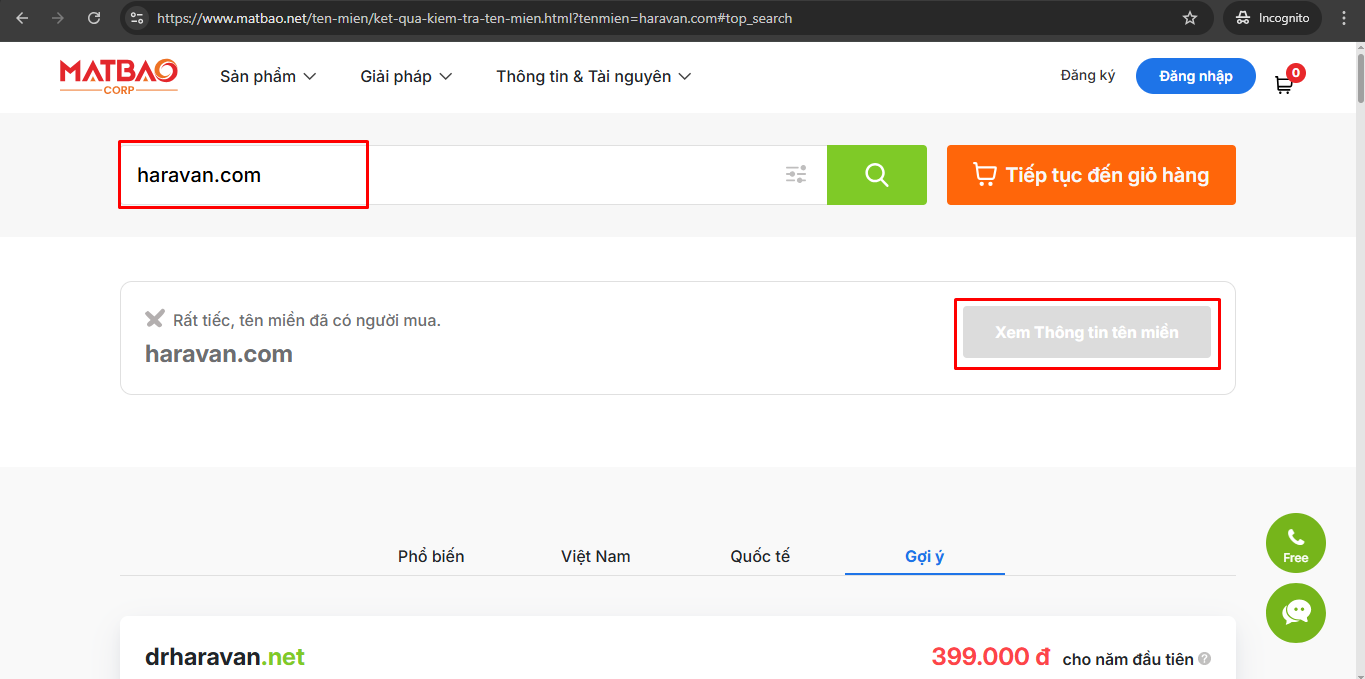Expand Thông tin & Tài nguyên menu
Viewport: 1365px width, 679px height.
coord(594,76)
